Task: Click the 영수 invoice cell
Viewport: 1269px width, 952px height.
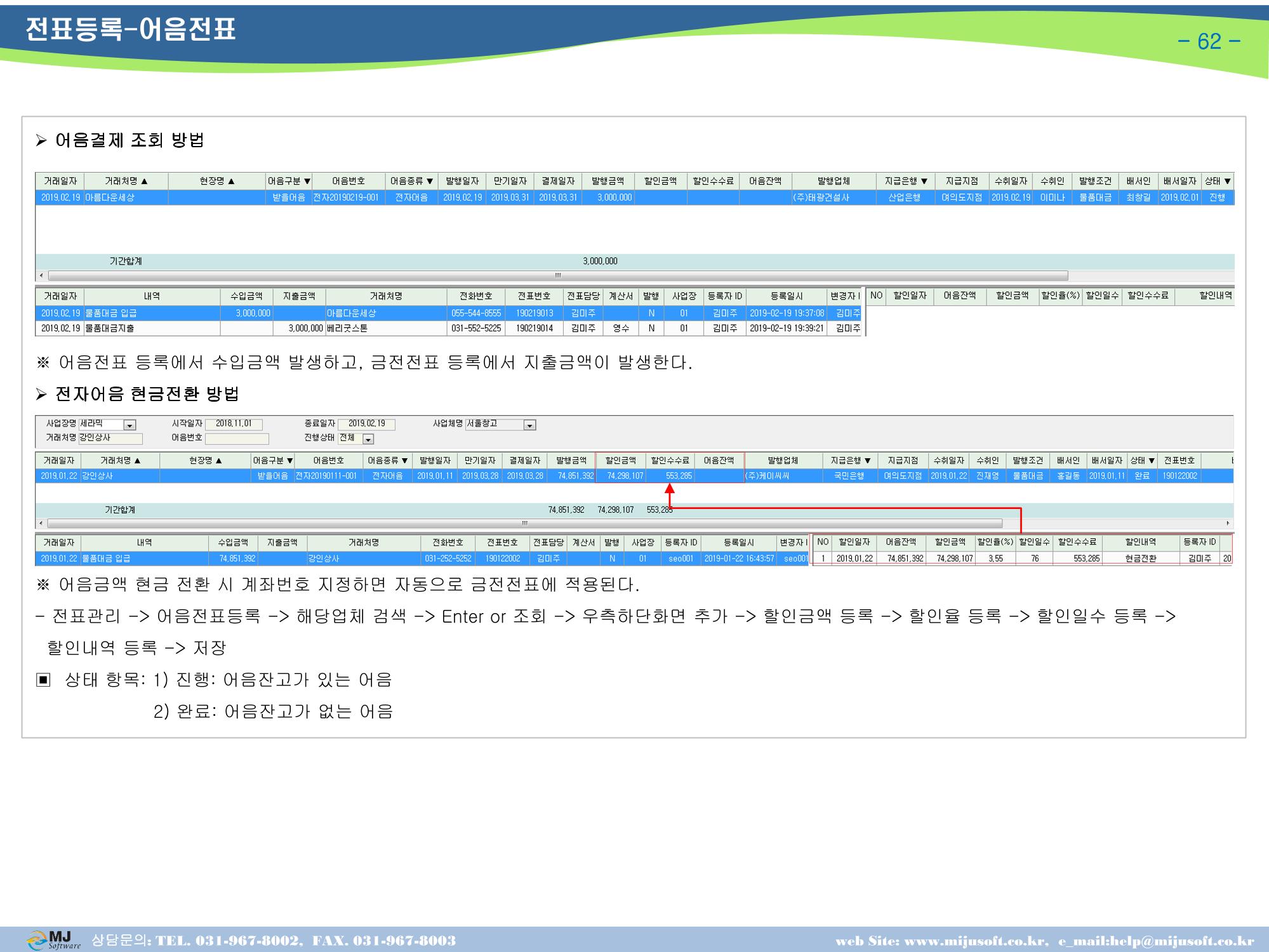Action: (x=621, y=328)
